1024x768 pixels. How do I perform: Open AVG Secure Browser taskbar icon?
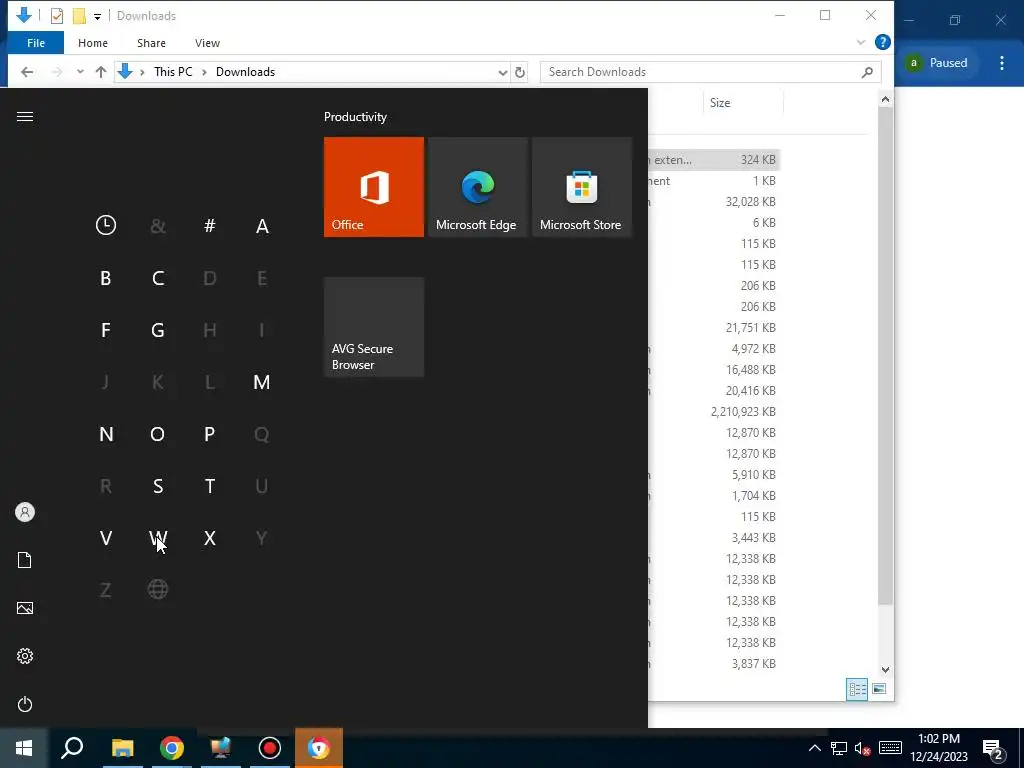coord(319,748)
